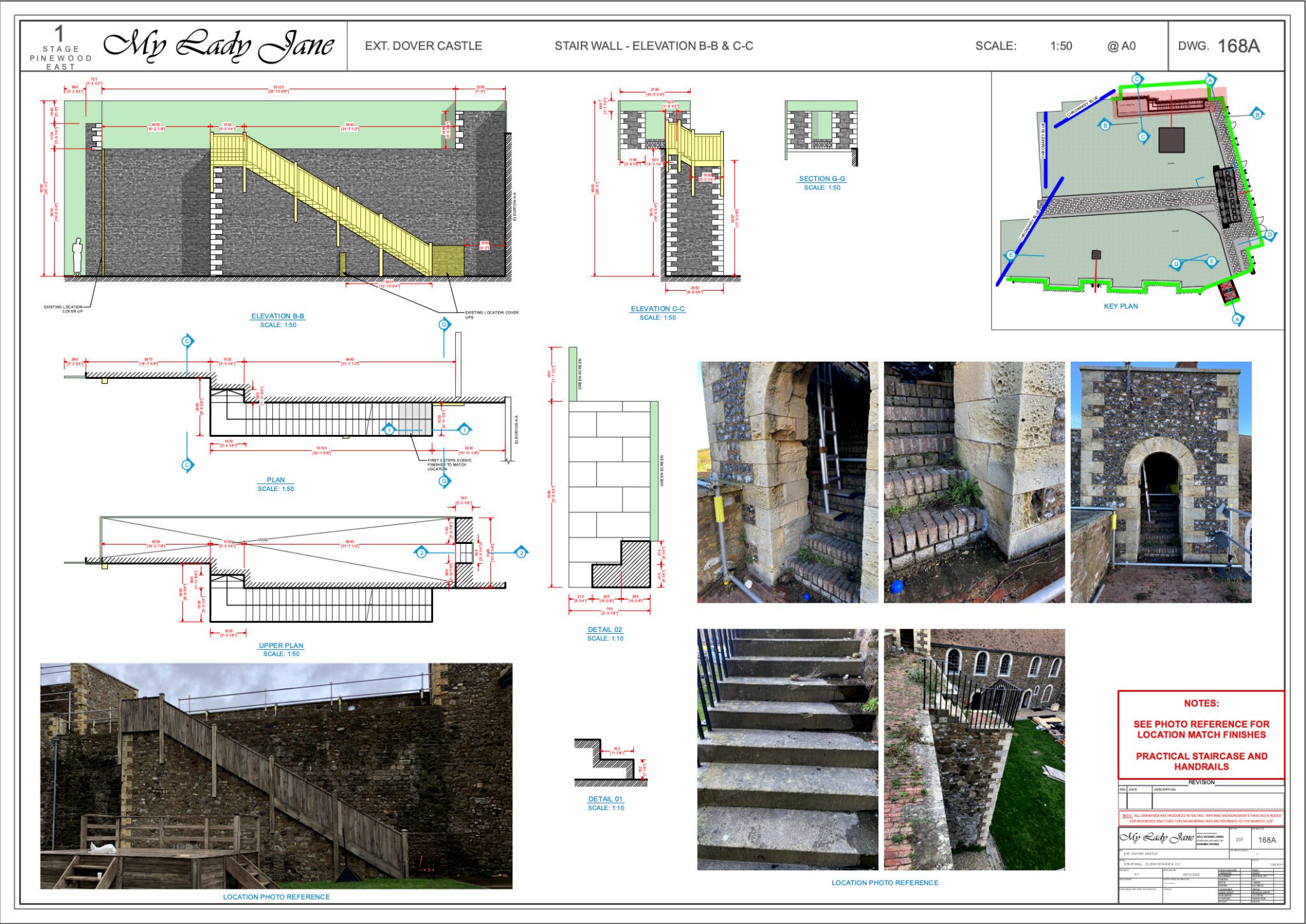The width and height of the screenshot is (1306, 924).
Task: Open the stone arched doorway tower photo
Action: (x=1161, y=482)
